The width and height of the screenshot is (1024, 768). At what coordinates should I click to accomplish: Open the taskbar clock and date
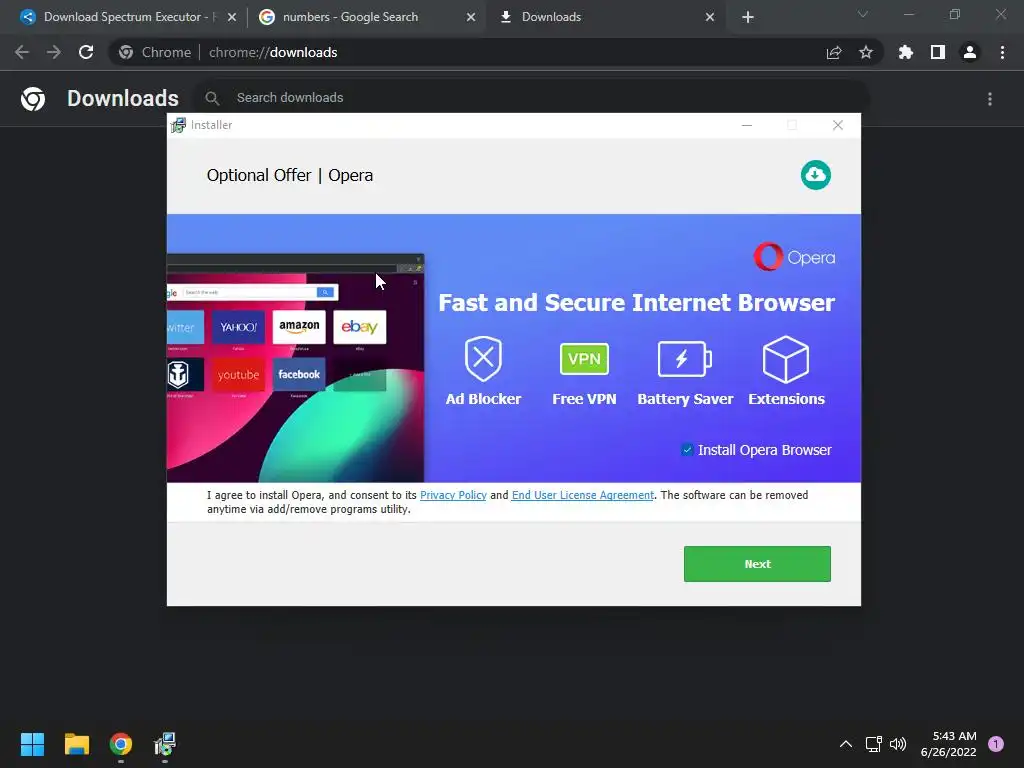(949, 744)
